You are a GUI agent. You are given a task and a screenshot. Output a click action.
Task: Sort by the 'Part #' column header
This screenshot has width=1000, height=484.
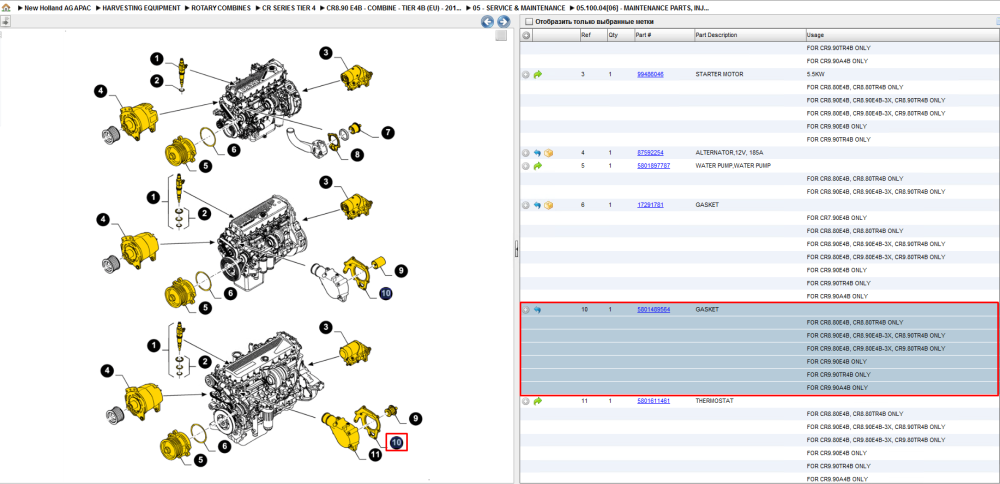[663, 35]
